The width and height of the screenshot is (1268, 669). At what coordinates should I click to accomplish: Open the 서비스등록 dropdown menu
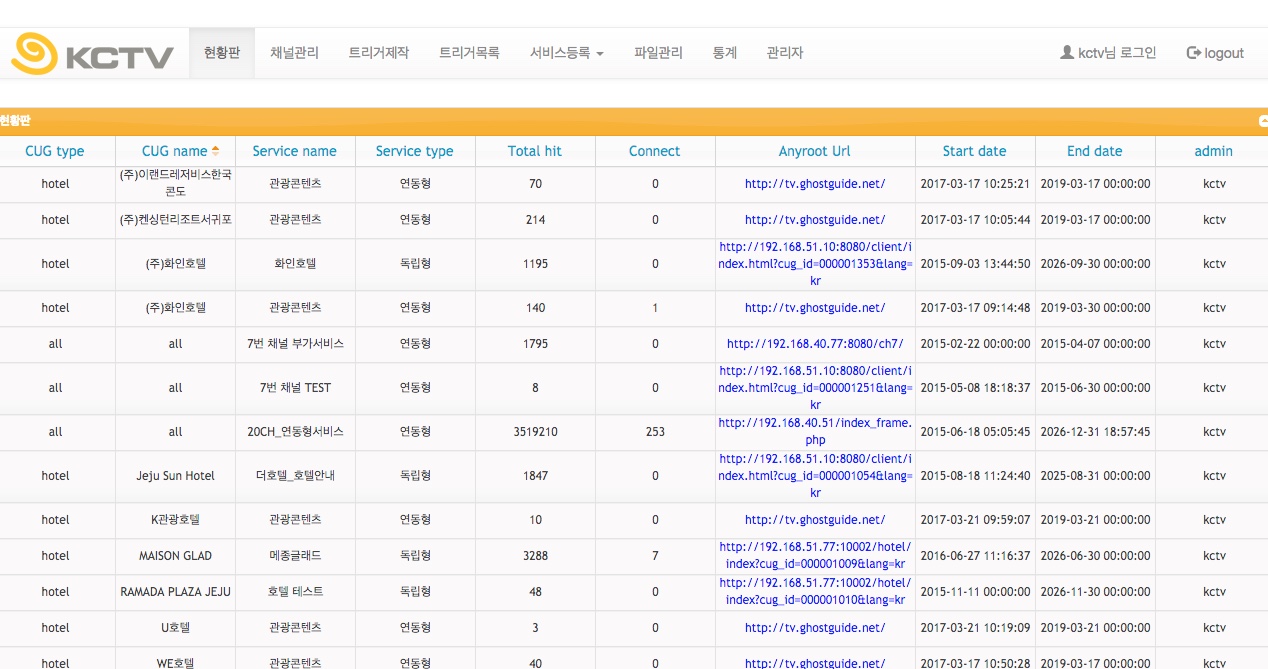(567, 53)
